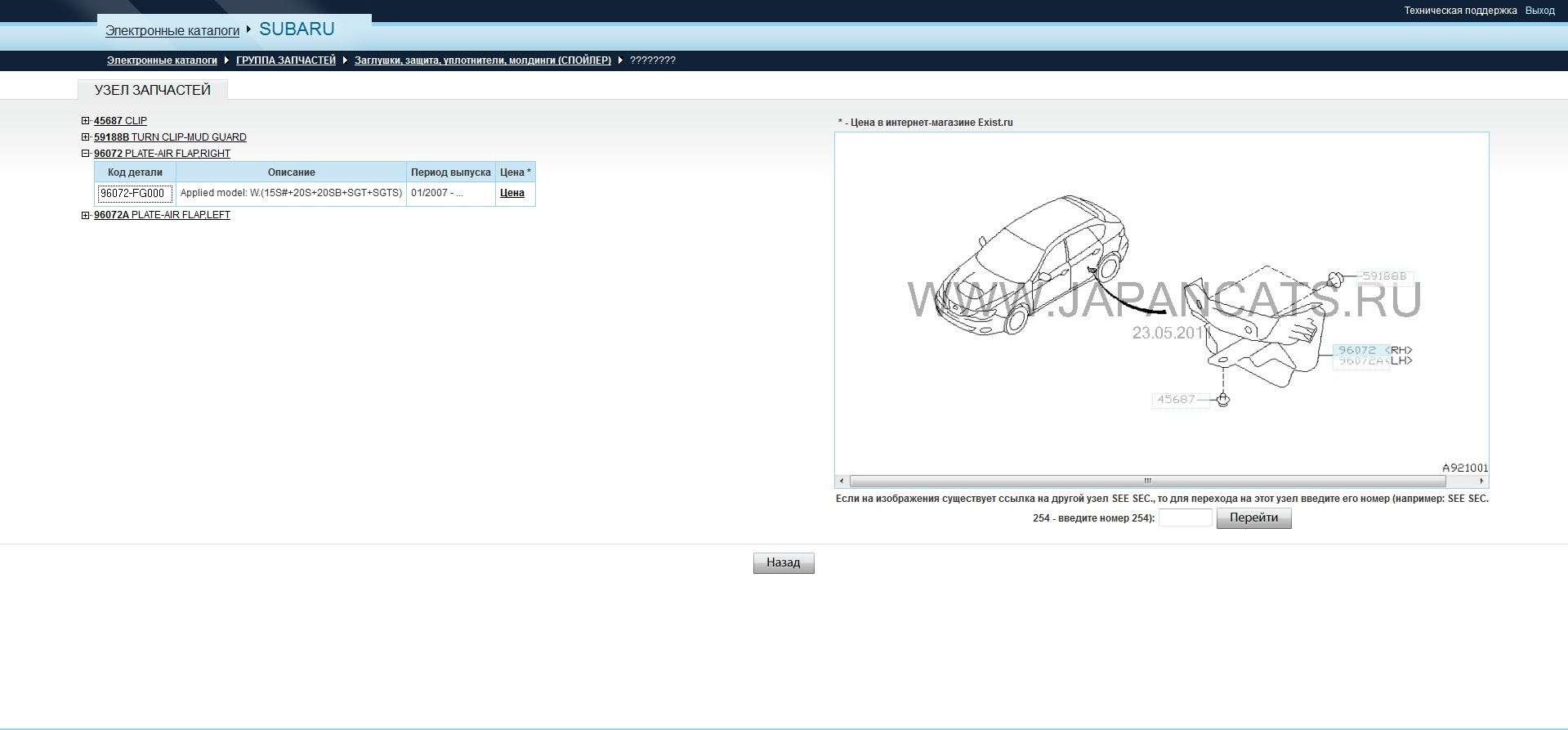
Task: Click the SUBARU brand title
Action: (x=297, y=29)
